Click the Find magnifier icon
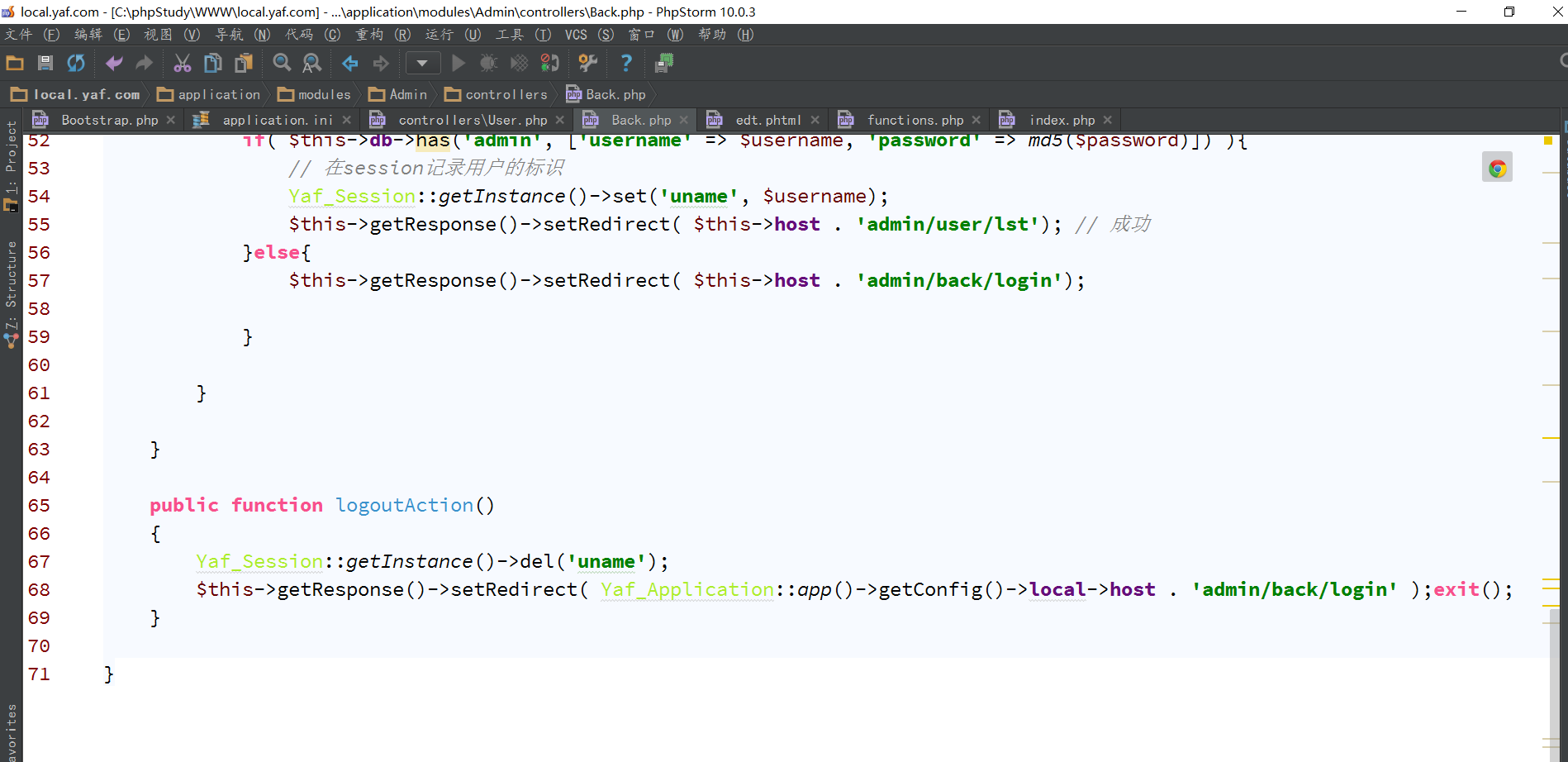 click(282, 63)
